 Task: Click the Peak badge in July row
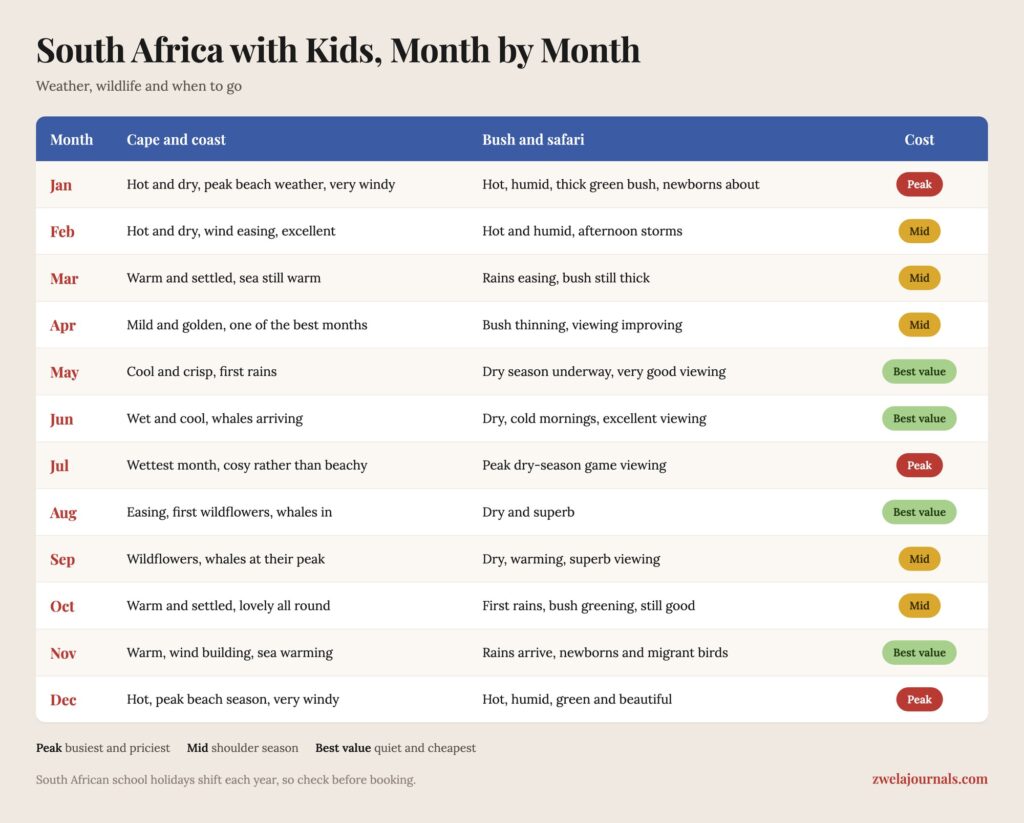pyautogui.click(x=919, y=466)
